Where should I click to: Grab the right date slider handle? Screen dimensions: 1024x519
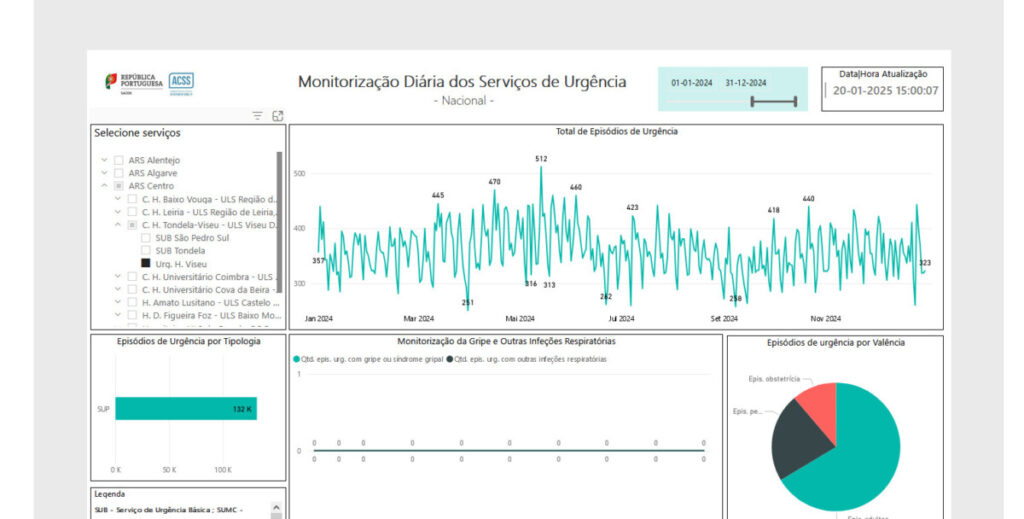pos(795,101)
